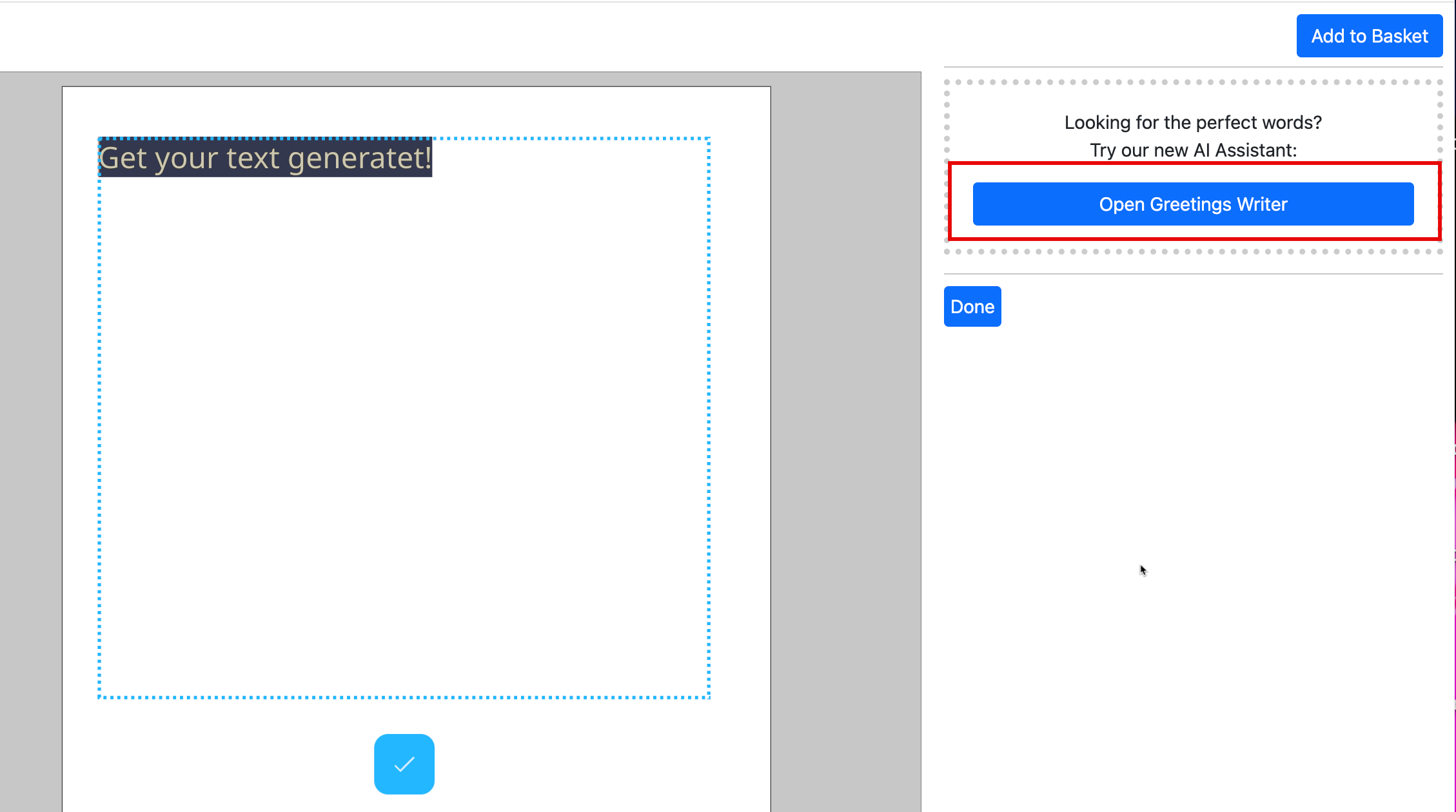
Task: Select the 'Get your text generatet!' text
Action: [x=265, y=158]
